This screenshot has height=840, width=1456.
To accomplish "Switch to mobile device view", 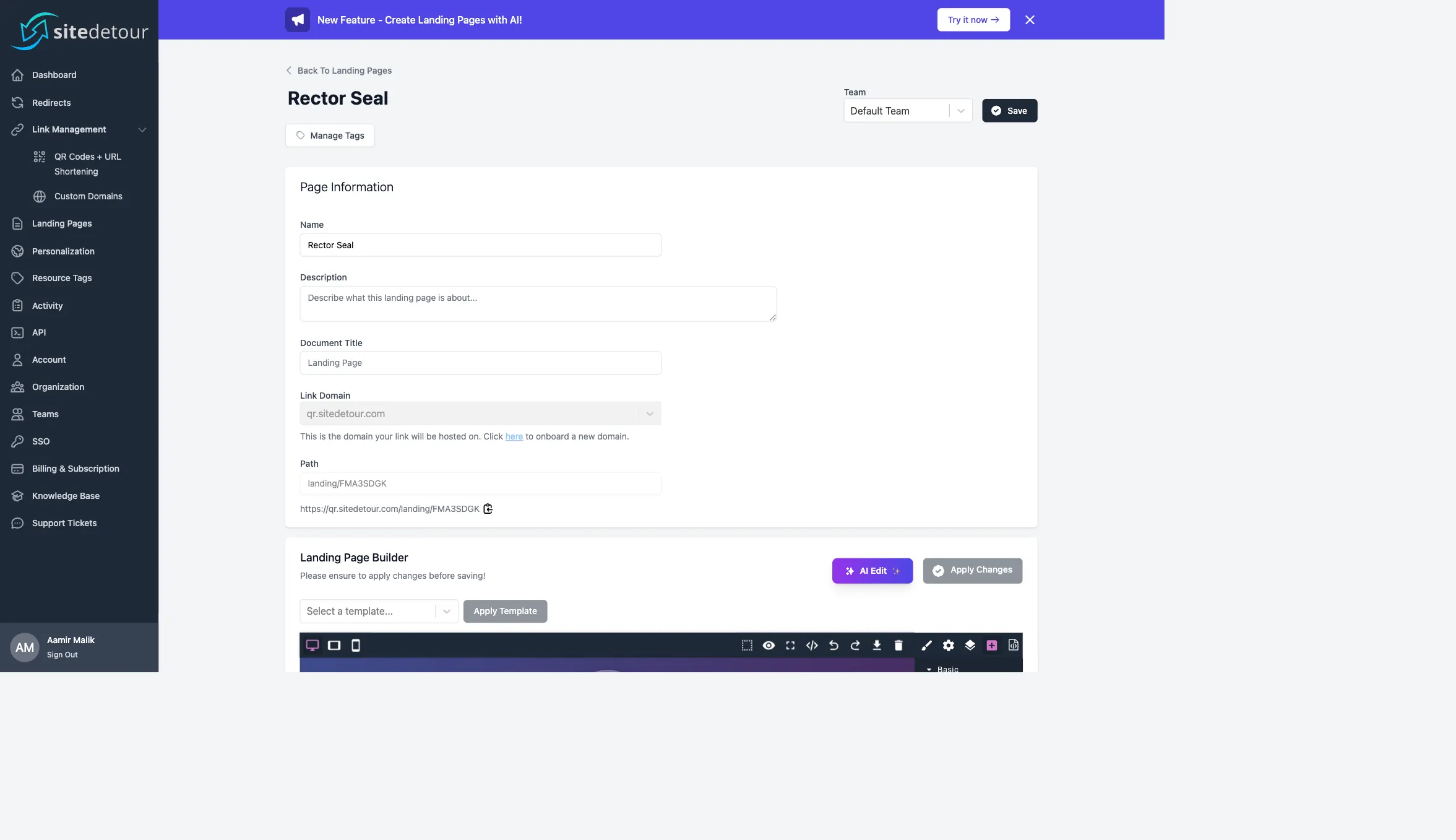I will click(x=356, y=645).
